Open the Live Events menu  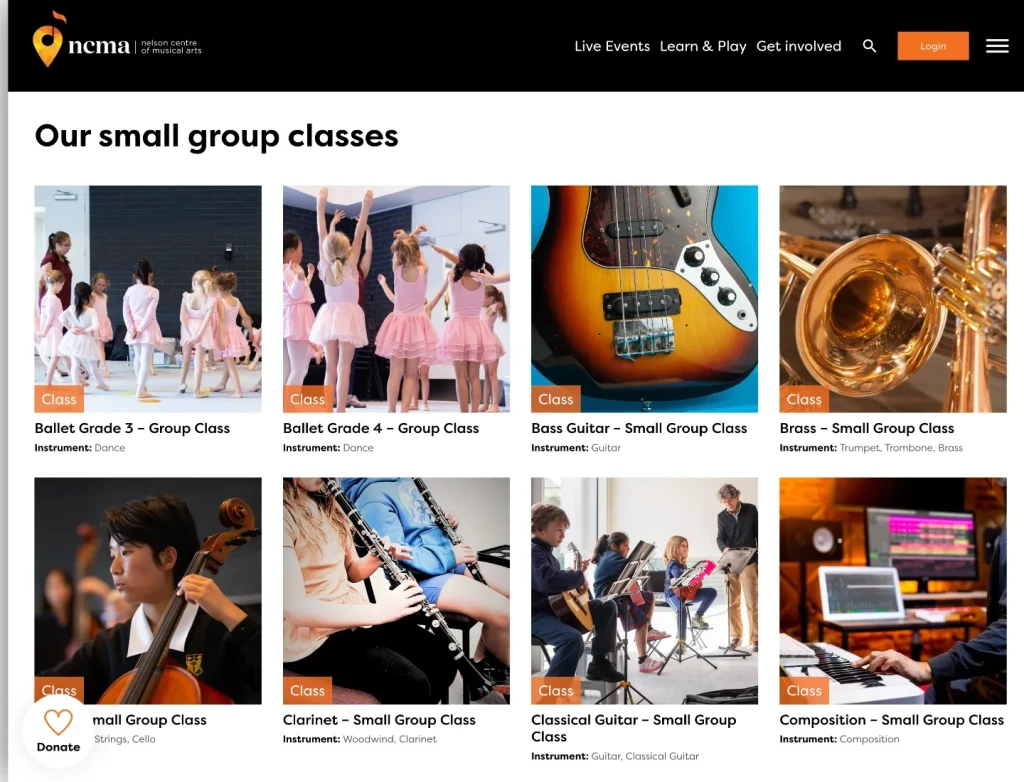tap(612, 46)
